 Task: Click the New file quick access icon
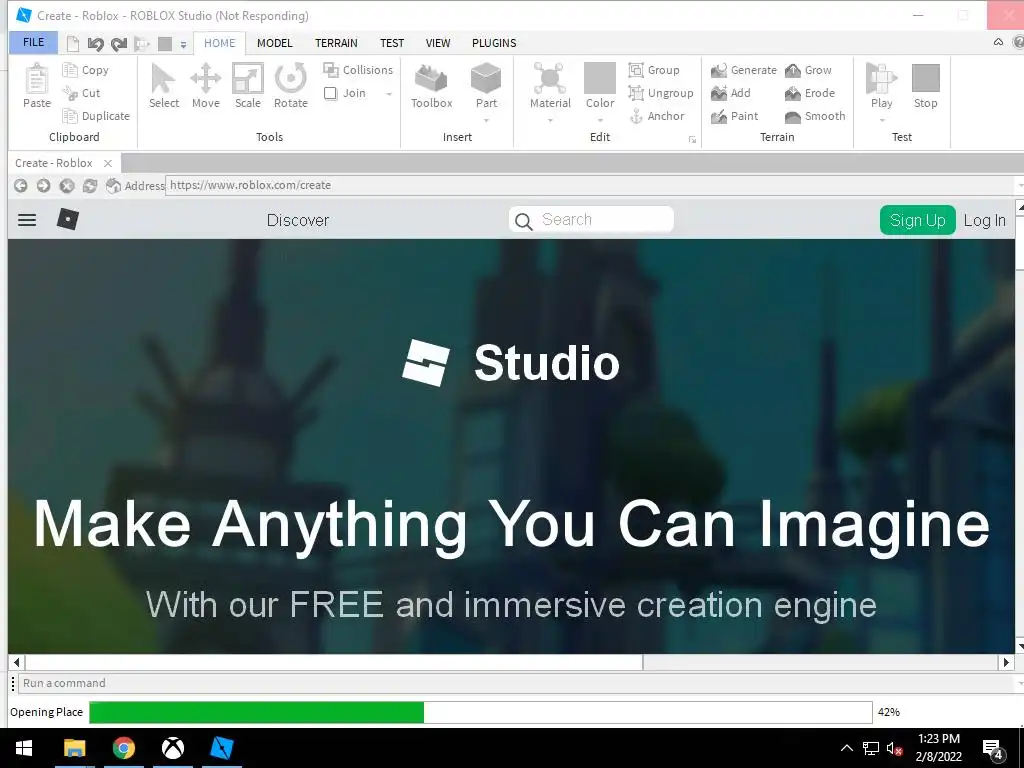(73, 44)
